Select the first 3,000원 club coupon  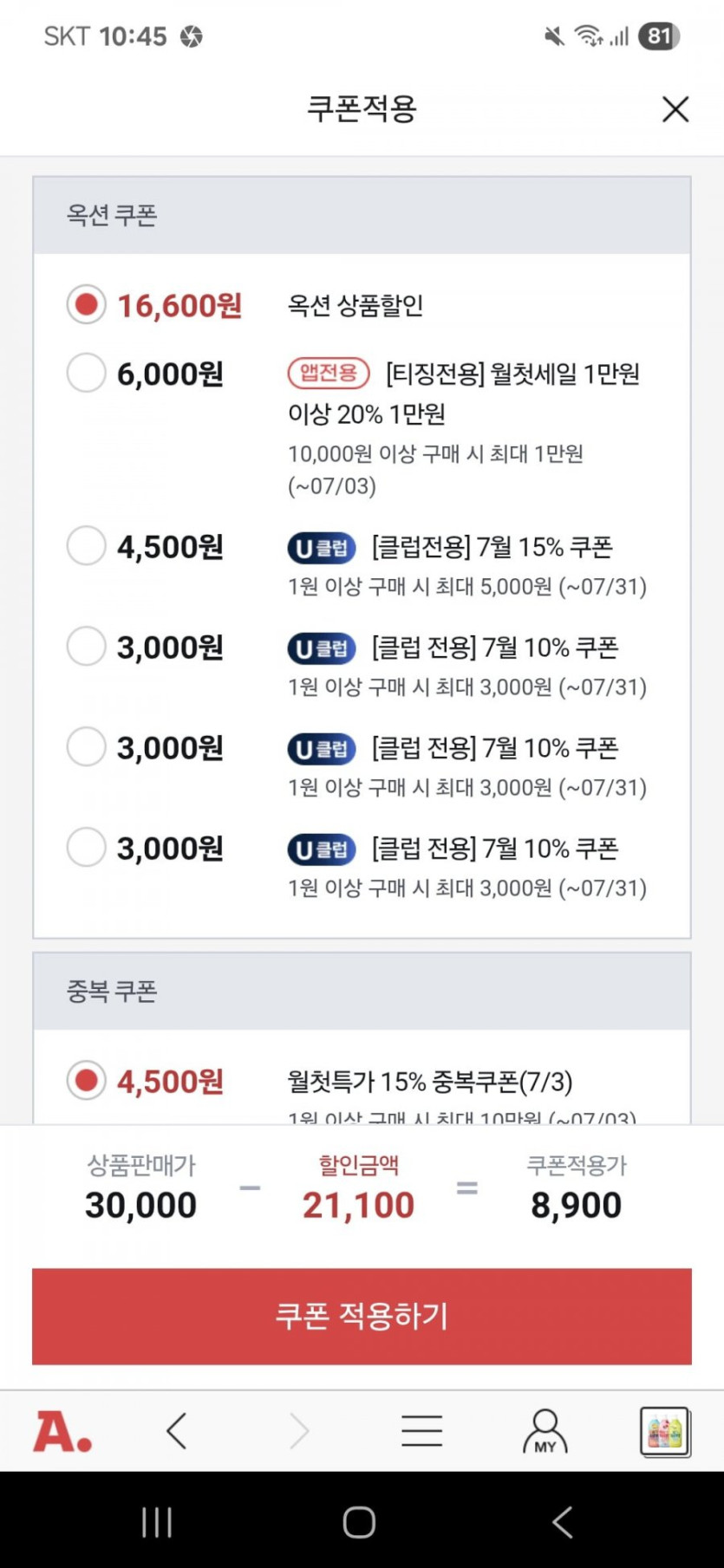[86, 647]
